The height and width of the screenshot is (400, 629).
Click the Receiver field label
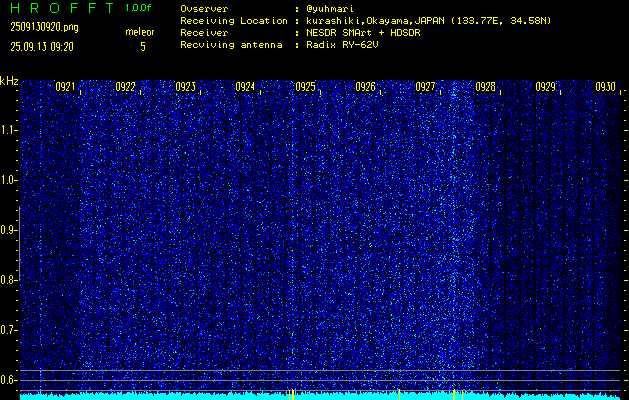(204, 33)
